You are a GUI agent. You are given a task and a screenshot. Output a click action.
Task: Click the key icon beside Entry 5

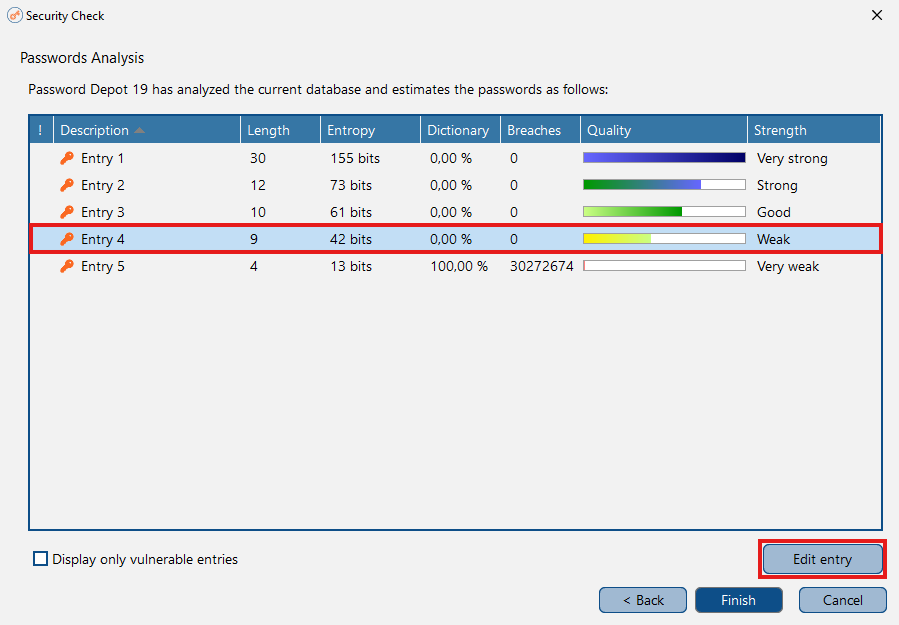(x=67, y=266)
